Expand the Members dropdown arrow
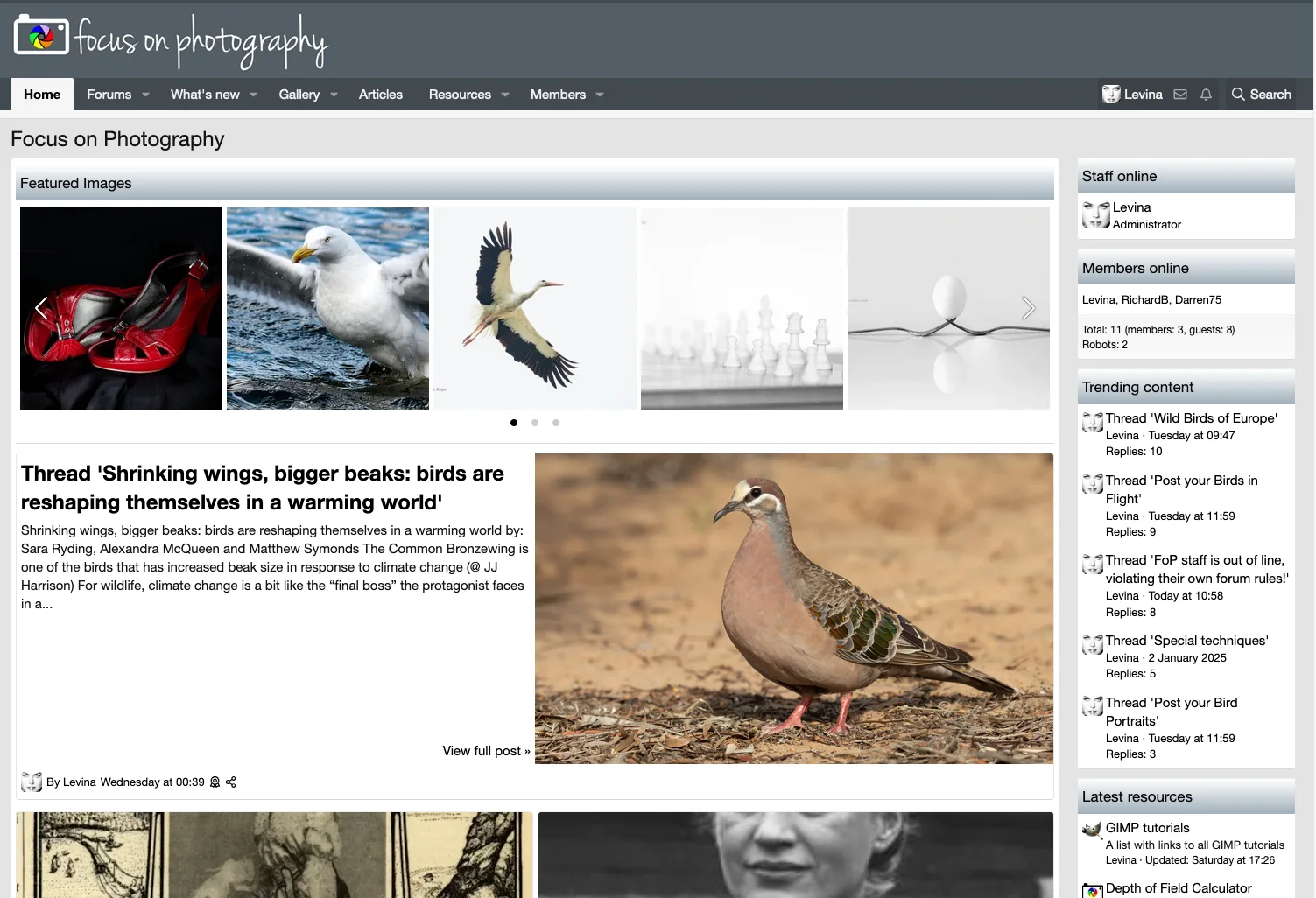The image size is (1316, 898). (600, 95)
